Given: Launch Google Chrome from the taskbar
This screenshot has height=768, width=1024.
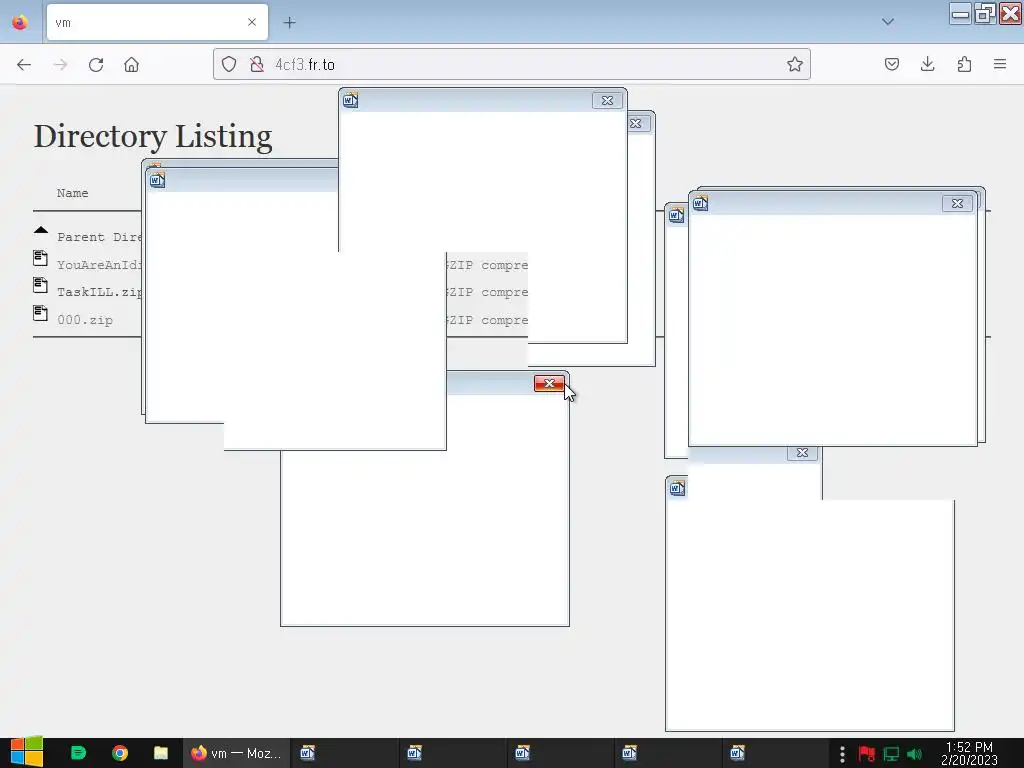Looking at the screenshot, I should point(120,753).
